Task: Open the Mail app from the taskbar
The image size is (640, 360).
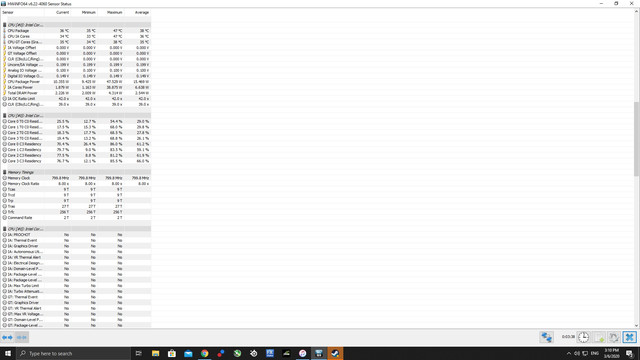Action: click(x=188, y=353)
